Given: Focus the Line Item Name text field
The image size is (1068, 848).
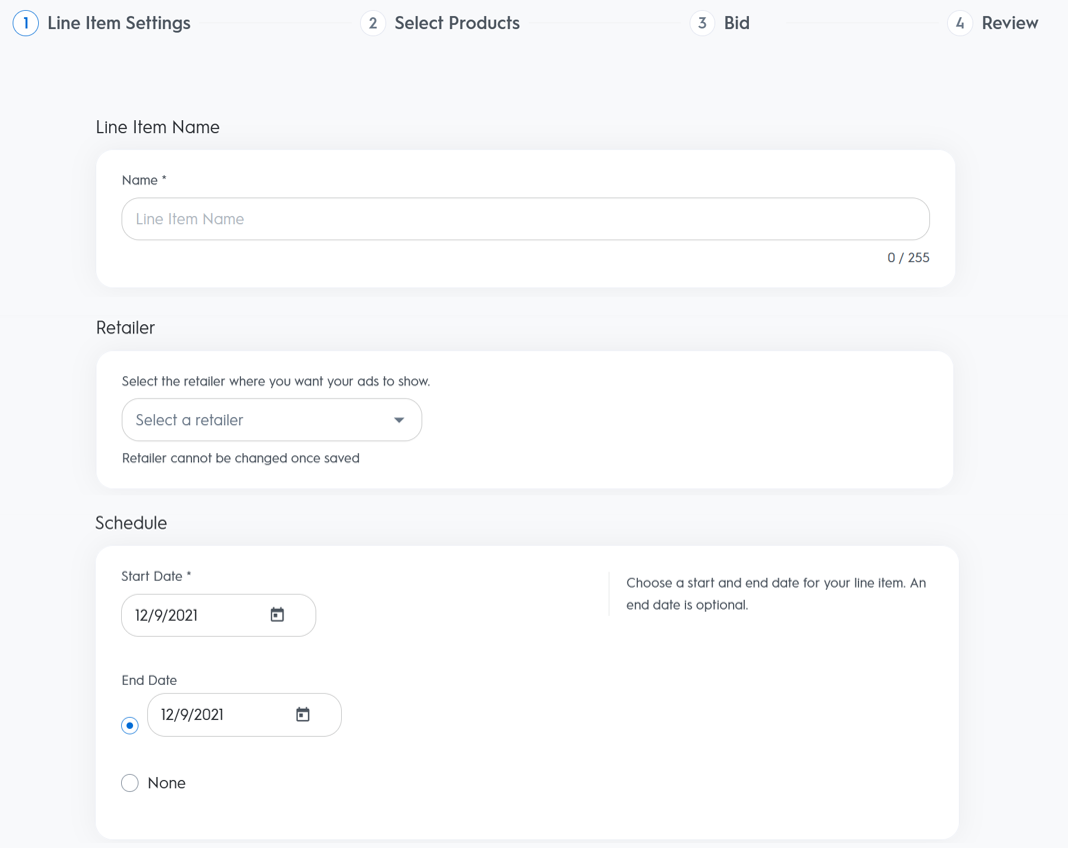Looking at the screenshot, I should 525,219.
